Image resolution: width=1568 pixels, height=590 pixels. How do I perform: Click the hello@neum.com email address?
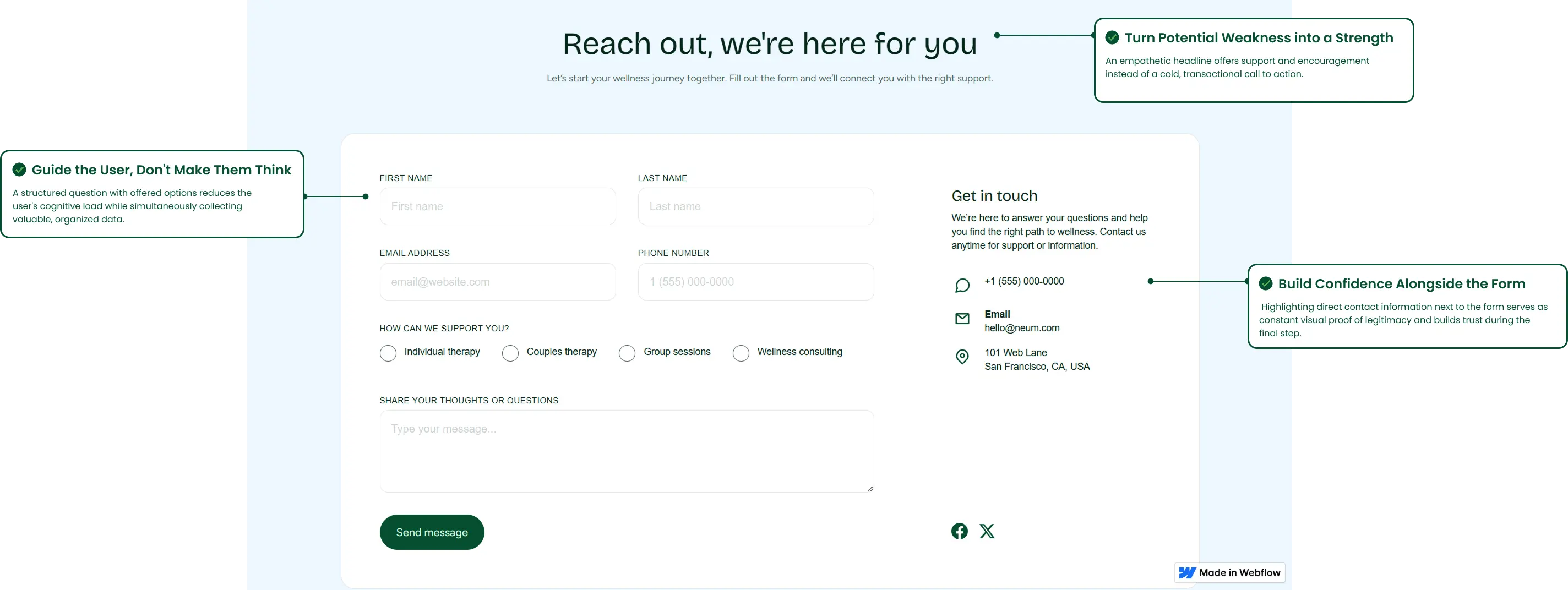click(x=1022, y=328)
